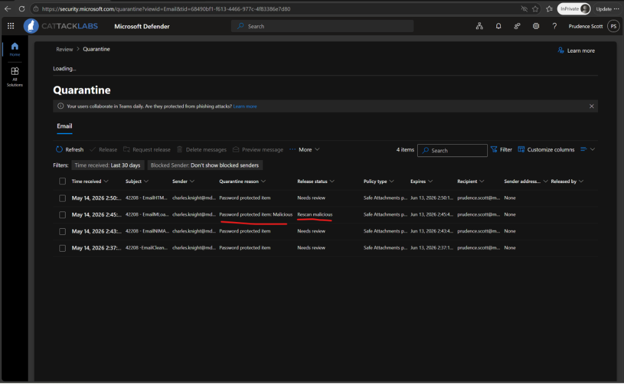Click the Quarantine breadcrumb item
The width and height of the screenshot is (624, 384).
tap(96, 49)
